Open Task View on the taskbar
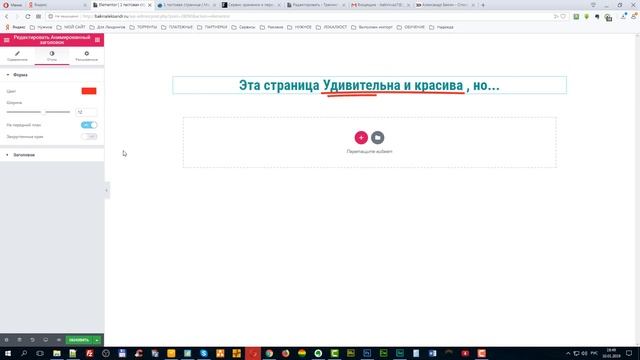This screenshot has height=360, width=640. (x=40, y=353)
